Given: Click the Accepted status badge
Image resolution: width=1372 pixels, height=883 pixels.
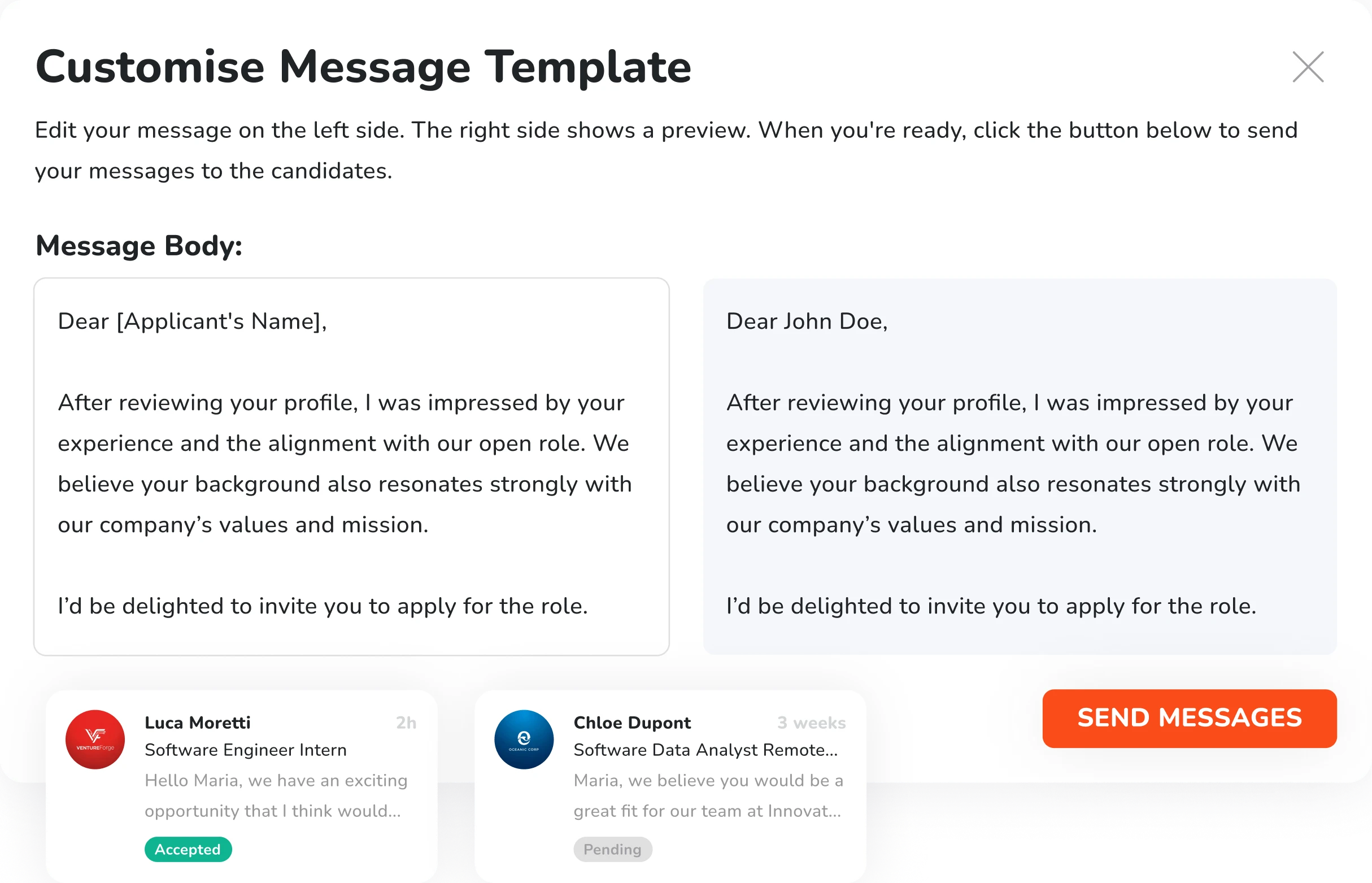Looking at the screenshot, I should tap(188, 850).
